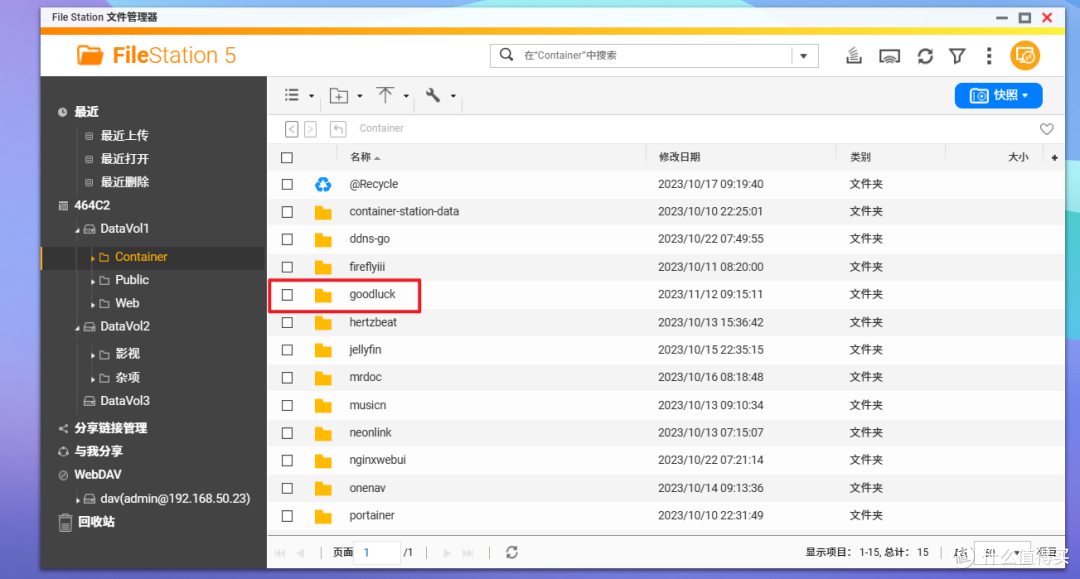Click the parent folder up icon
1080x579 pixels.
coord(338,129)
